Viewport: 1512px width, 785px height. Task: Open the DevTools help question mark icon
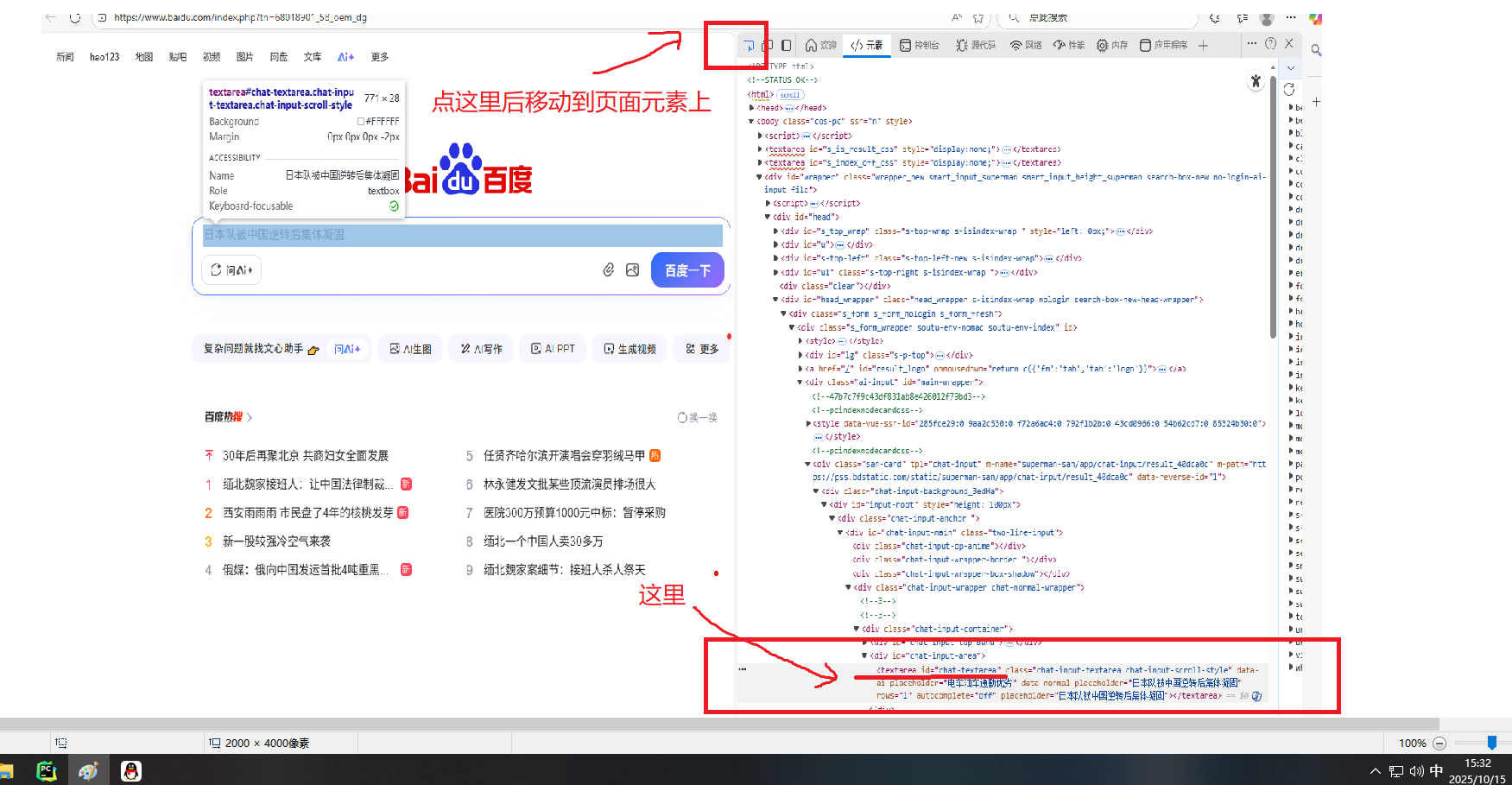1270,44
